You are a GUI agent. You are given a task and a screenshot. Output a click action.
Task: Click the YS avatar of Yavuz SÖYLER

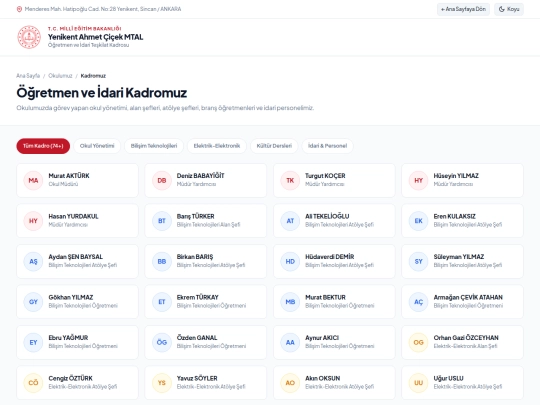coord(162,383)
